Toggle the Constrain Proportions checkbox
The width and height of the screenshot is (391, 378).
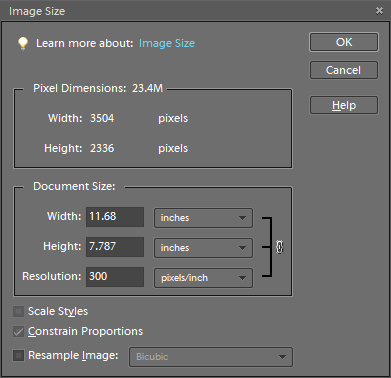click(x=18, y=332)
